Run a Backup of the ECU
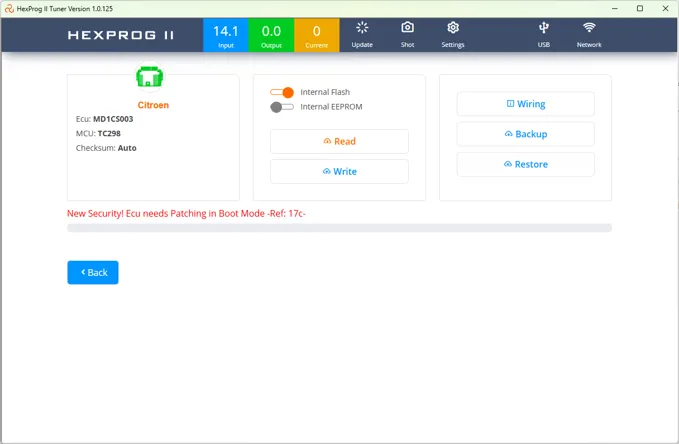Screen dimensions: 679x444 [526, 134]
